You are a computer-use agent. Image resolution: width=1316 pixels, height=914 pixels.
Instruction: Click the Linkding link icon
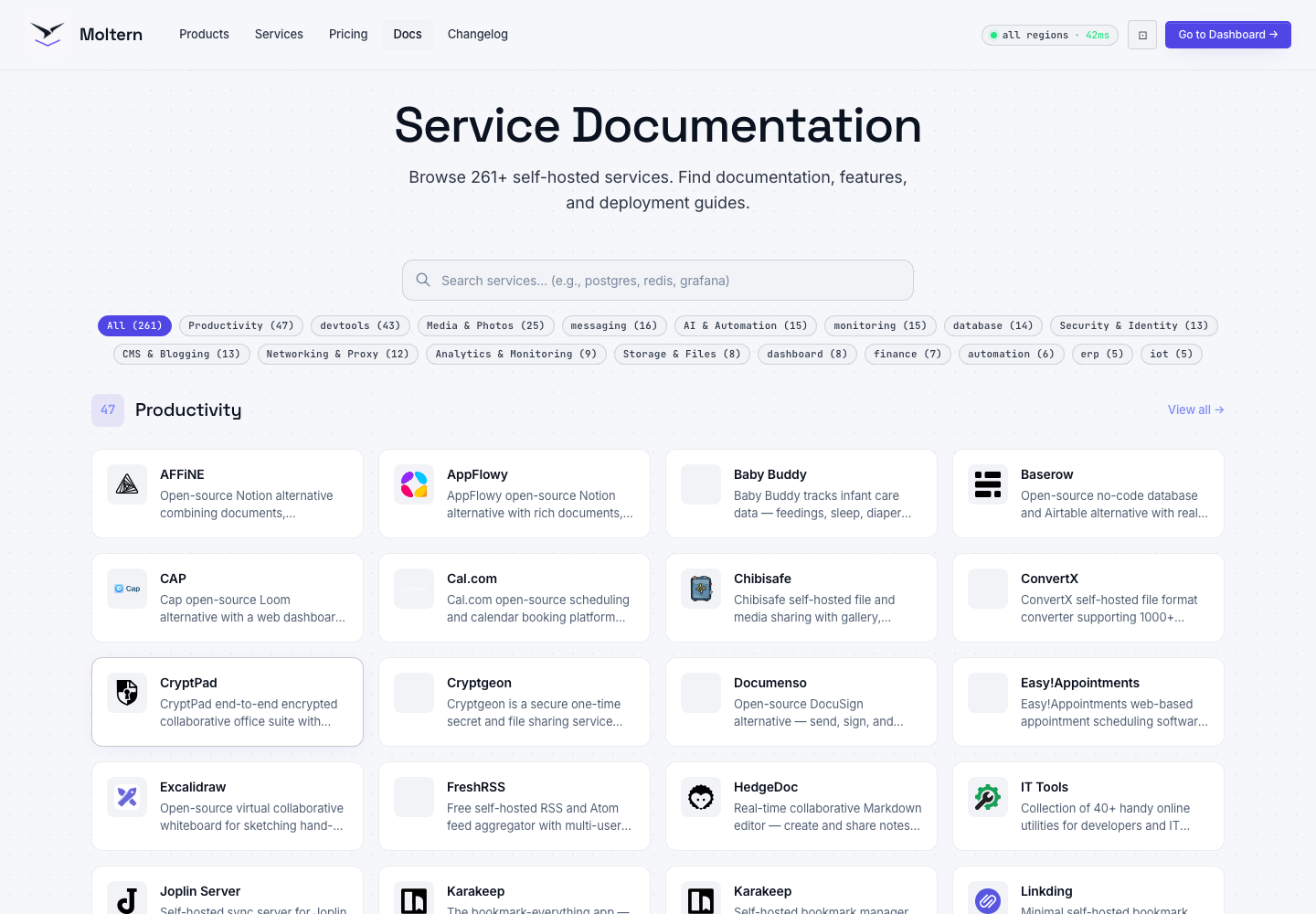click(988, 899)
